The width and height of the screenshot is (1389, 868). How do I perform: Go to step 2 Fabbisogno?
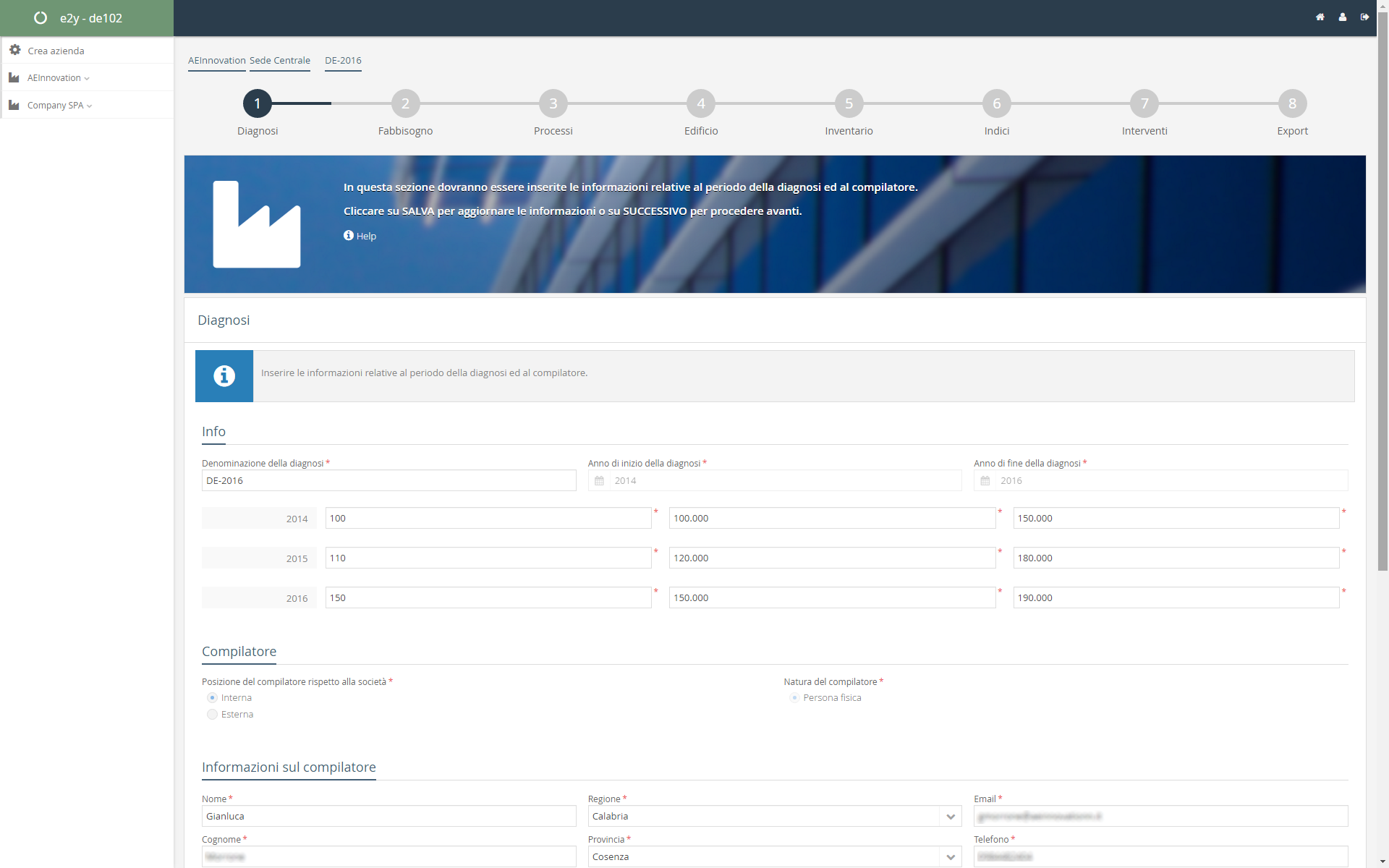[x=405, y=103]
